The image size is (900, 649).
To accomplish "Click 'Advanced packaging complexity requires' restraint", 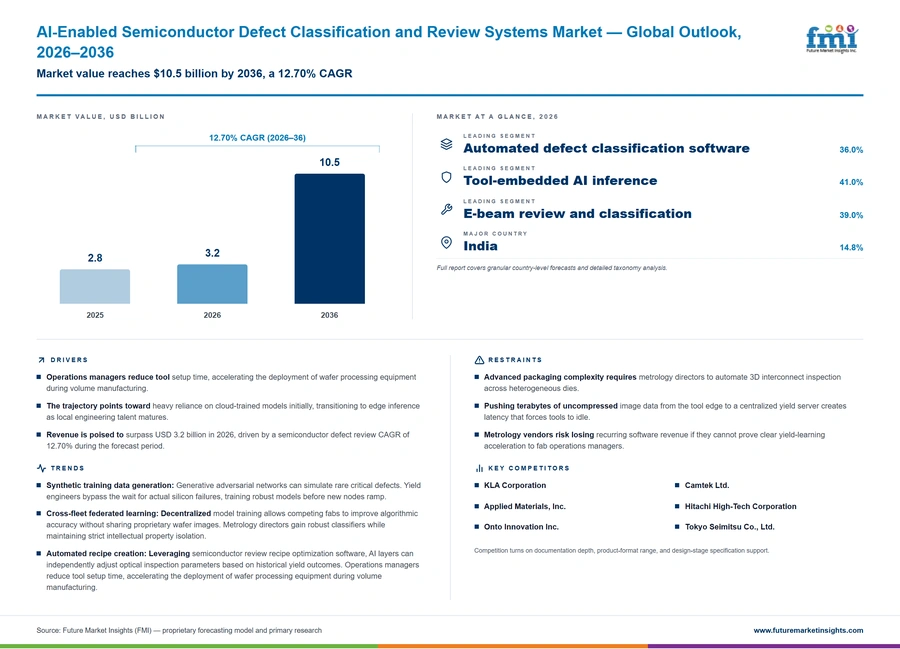I will 560,378.
